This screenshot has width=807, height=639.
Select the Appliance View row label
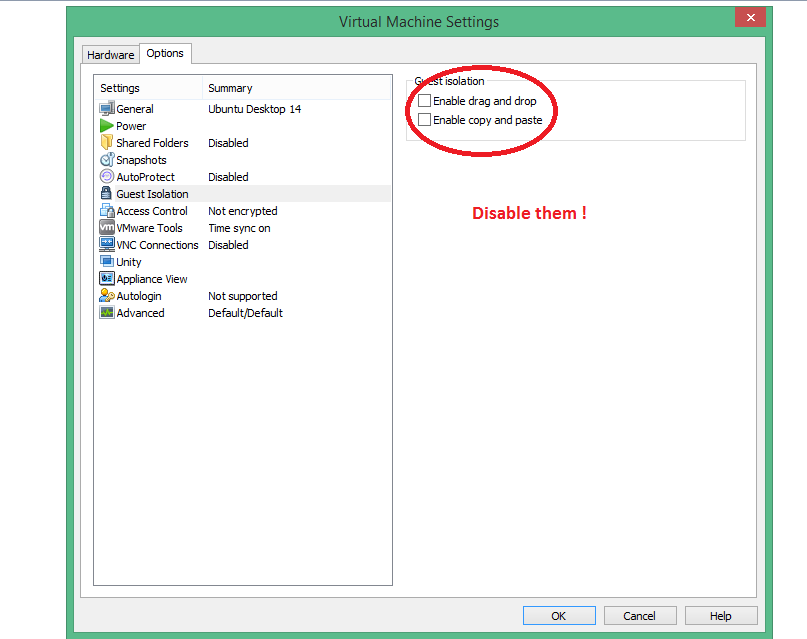coord(152,279)
